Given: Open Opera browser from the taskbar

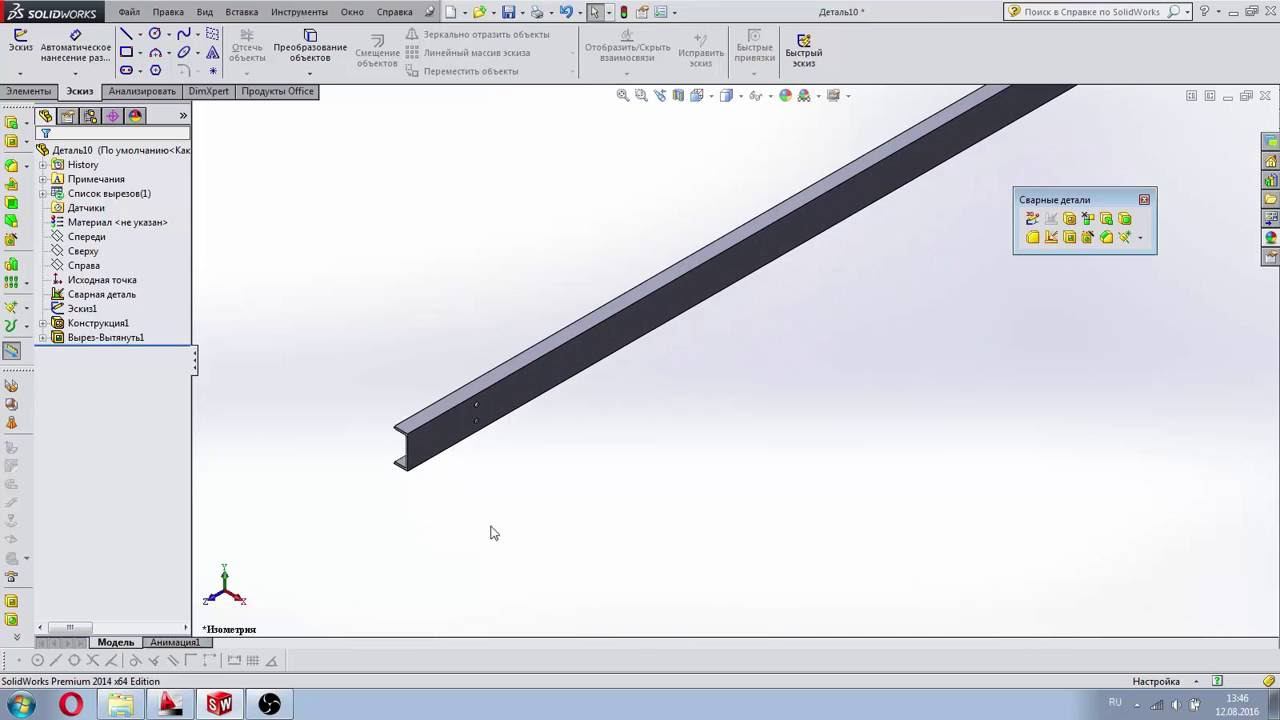Looking at the screenshot, I should tap(71, 705).
